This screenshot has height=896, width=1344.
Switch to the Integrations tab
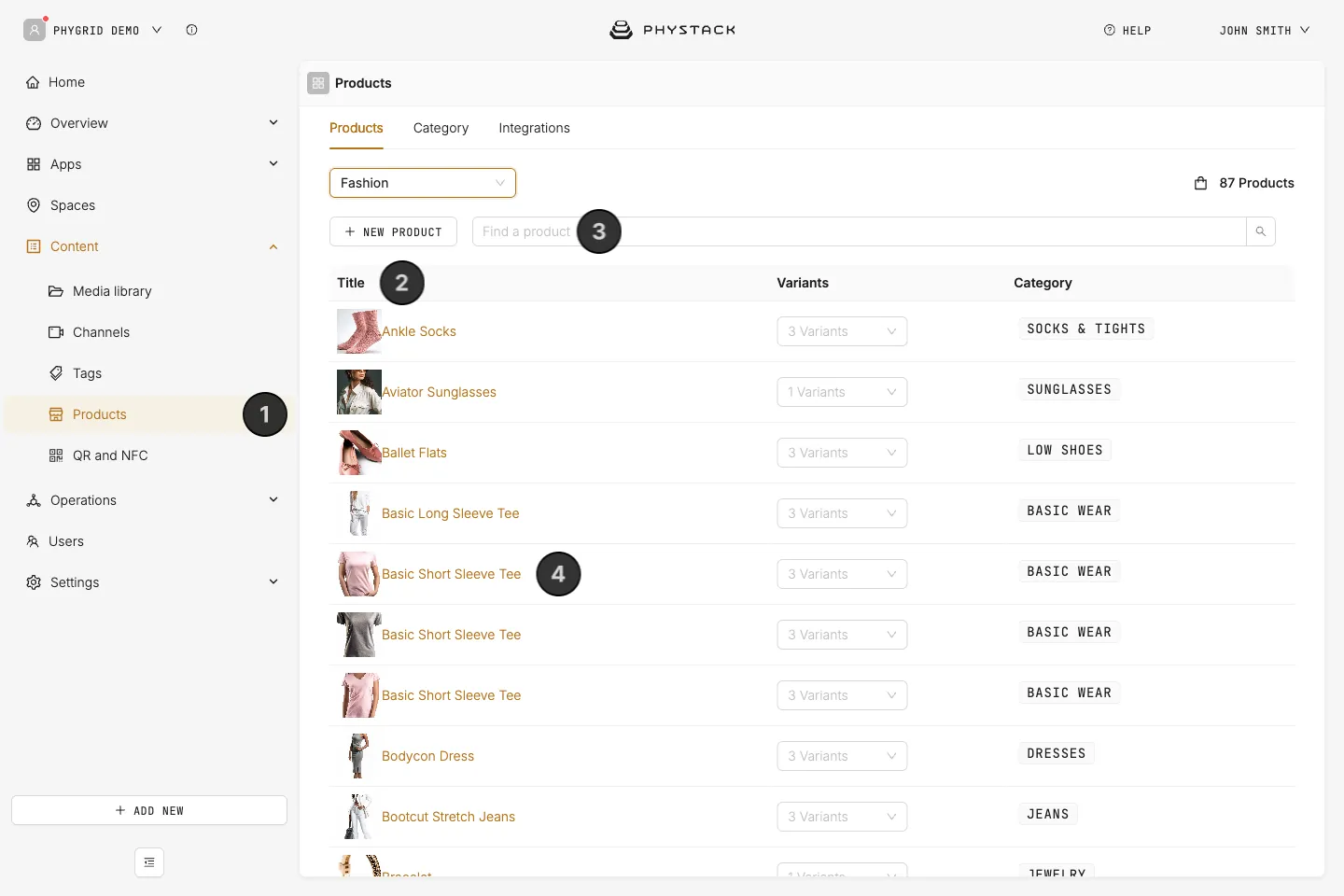coord(534,128)
